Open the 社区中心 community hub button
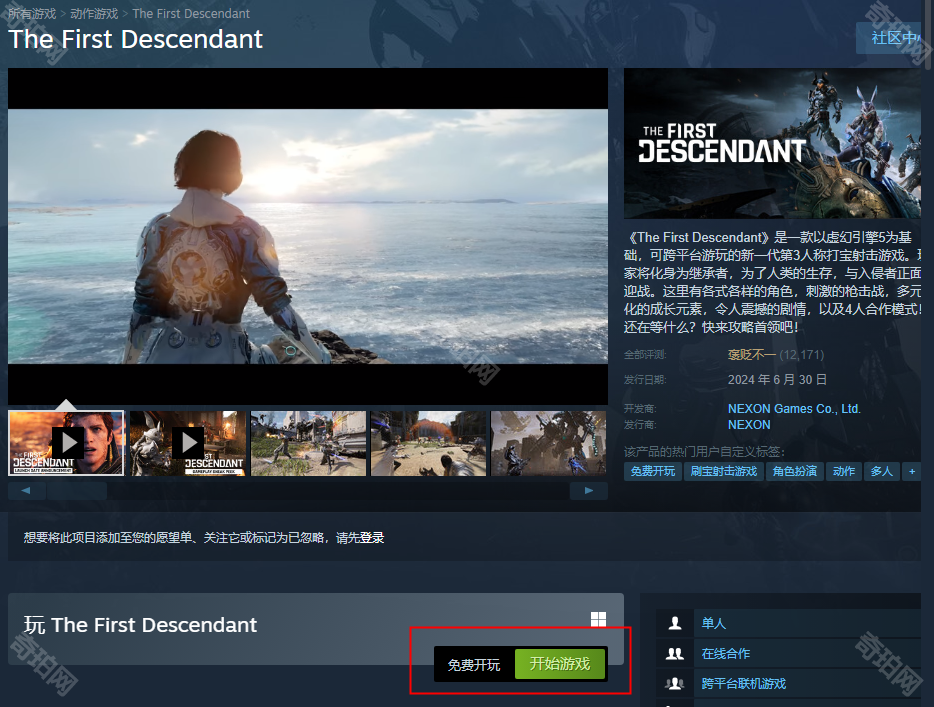 pyautogui.click(x=893, y=38)
